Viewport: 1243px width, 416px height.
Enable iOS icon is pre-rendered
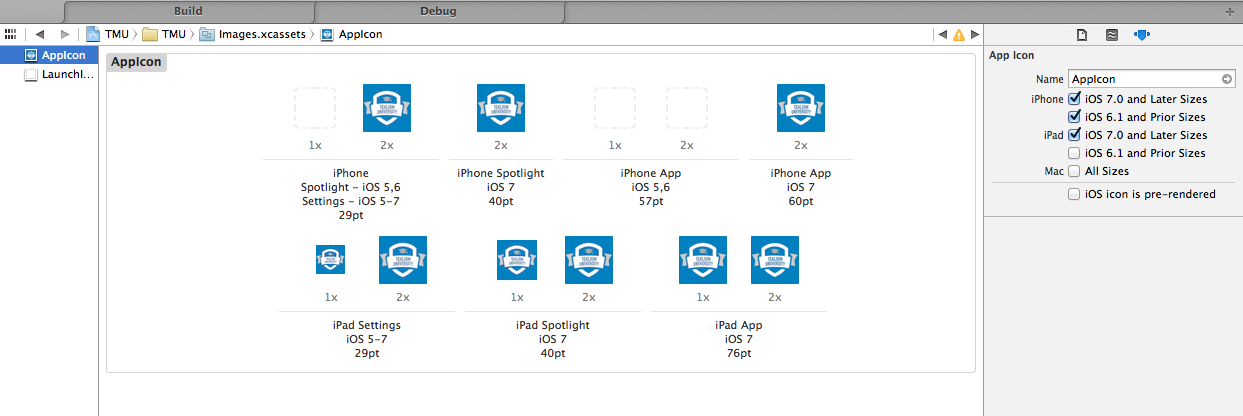[1075, 194]
